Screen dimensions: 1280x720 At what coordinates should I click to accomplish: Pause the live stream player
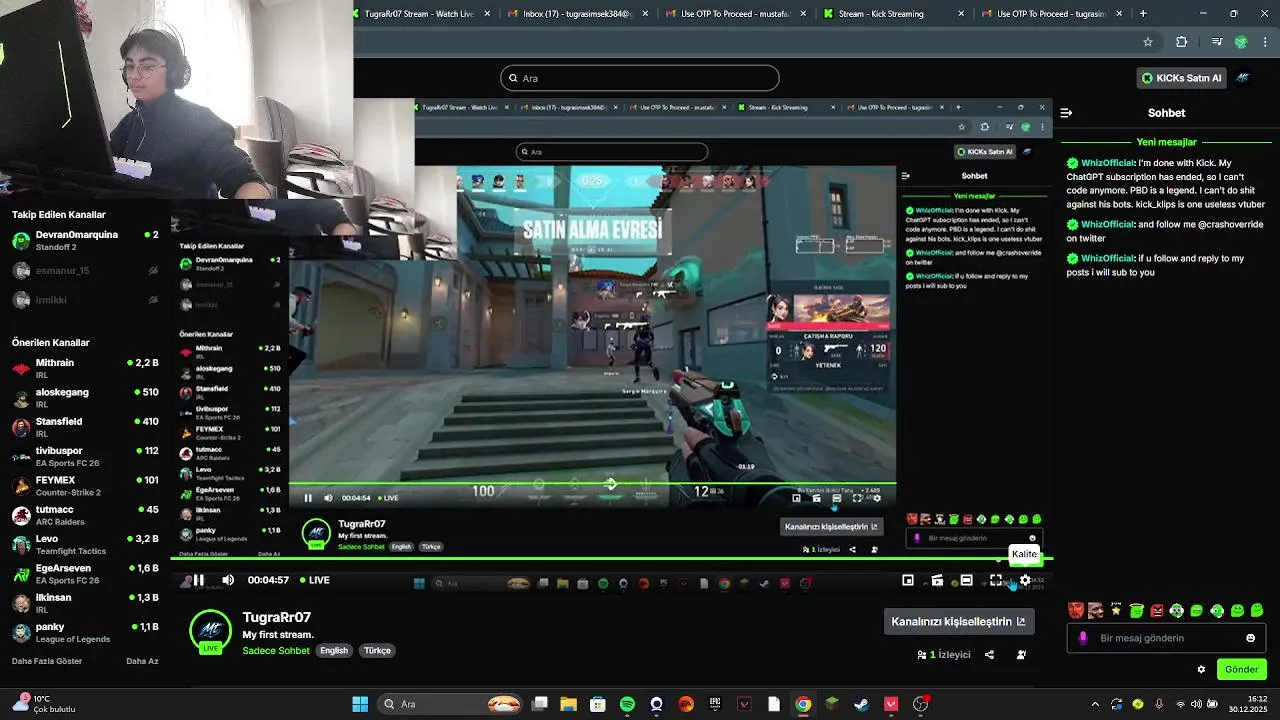coord(199,580)
